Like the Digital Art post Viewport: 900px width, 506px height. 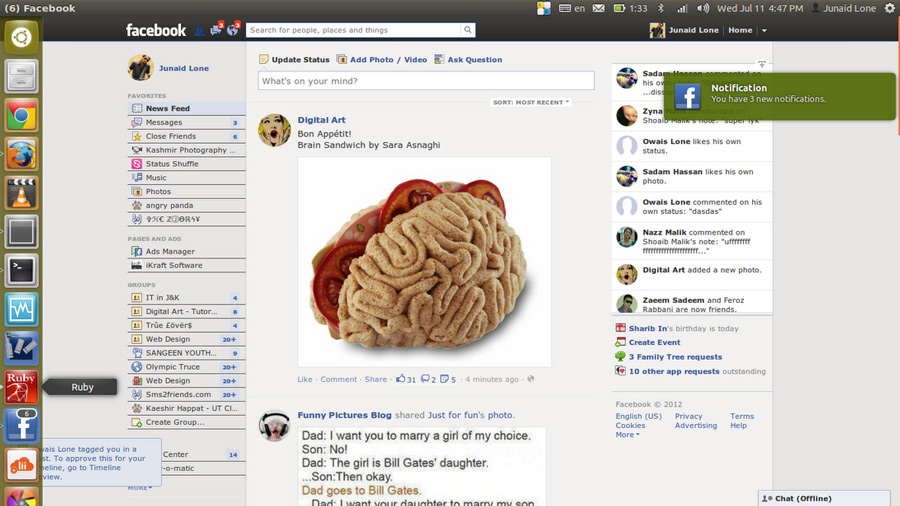point(305,379)
